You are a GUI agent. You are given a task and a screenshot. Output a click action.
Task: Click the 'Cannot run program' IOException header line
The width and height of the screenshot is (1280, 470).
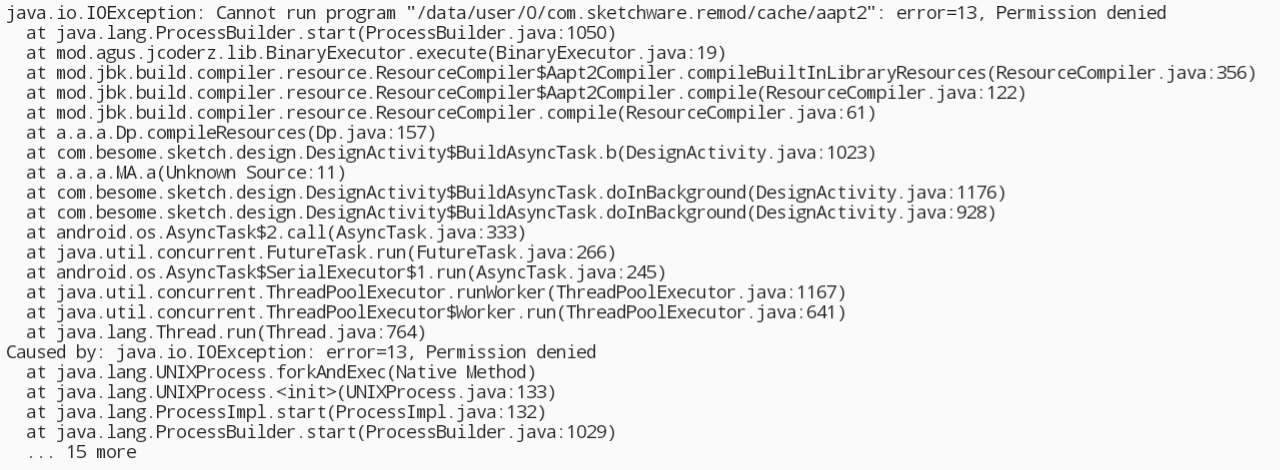[586, 13]
